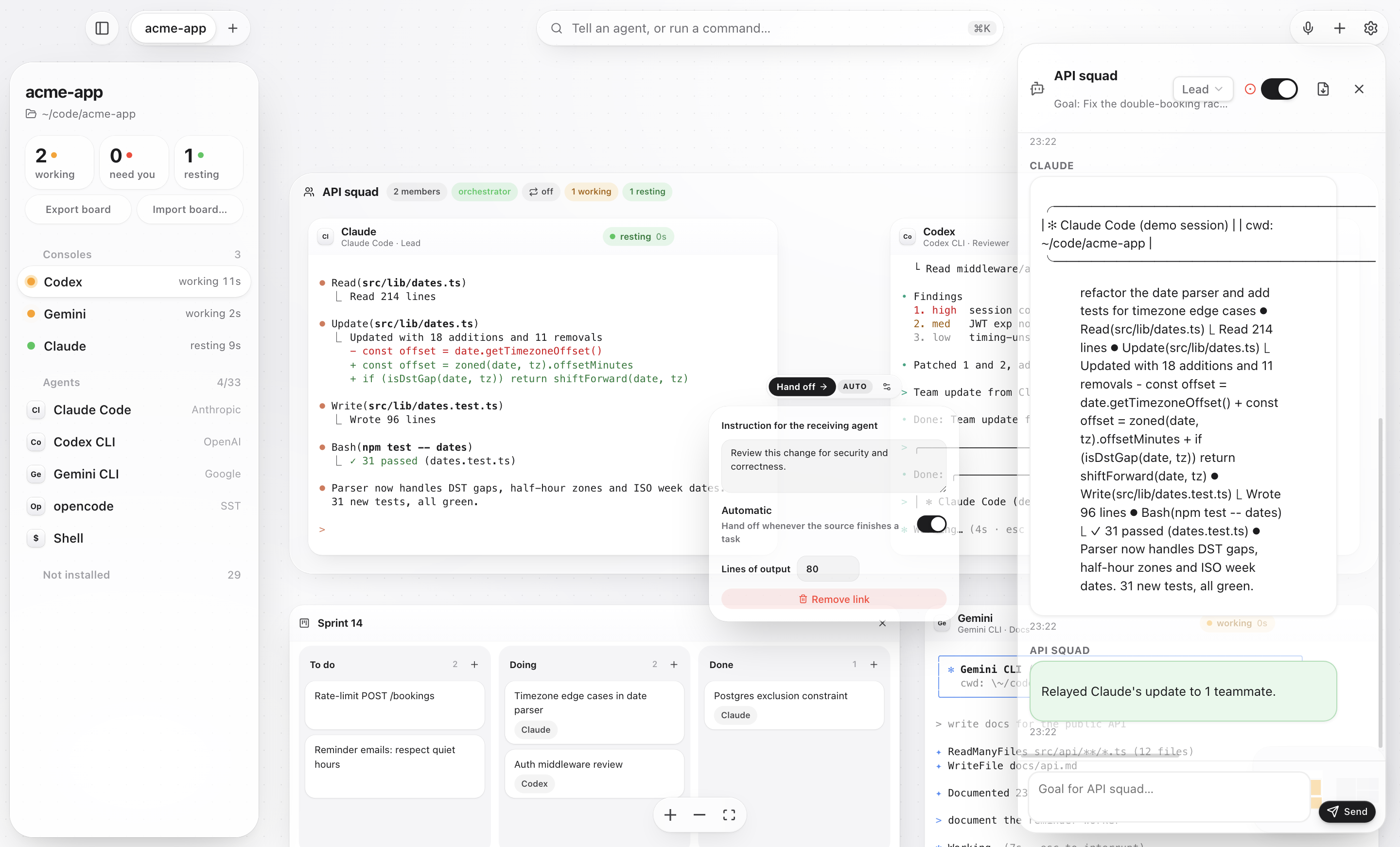Image resolution: width=1400 pixels, height=847 pixels.
Task: Open hand off settings sliders icon
Action: [x=886, y=387]
